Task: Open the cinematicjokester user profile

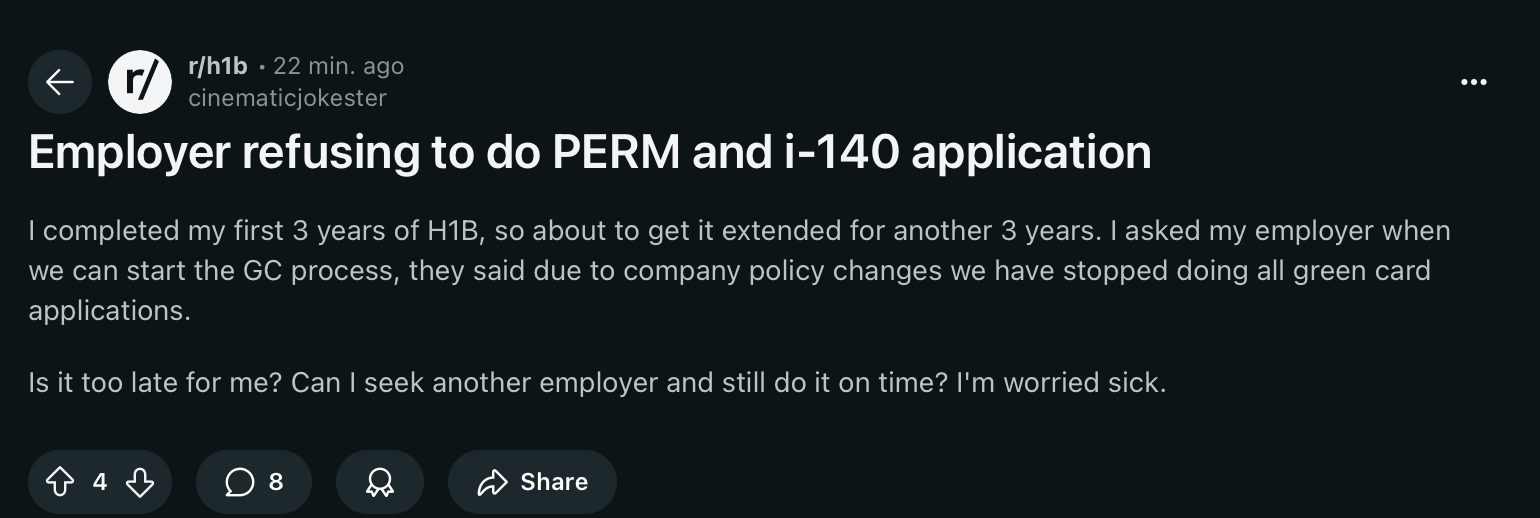Action: [287, 97]
